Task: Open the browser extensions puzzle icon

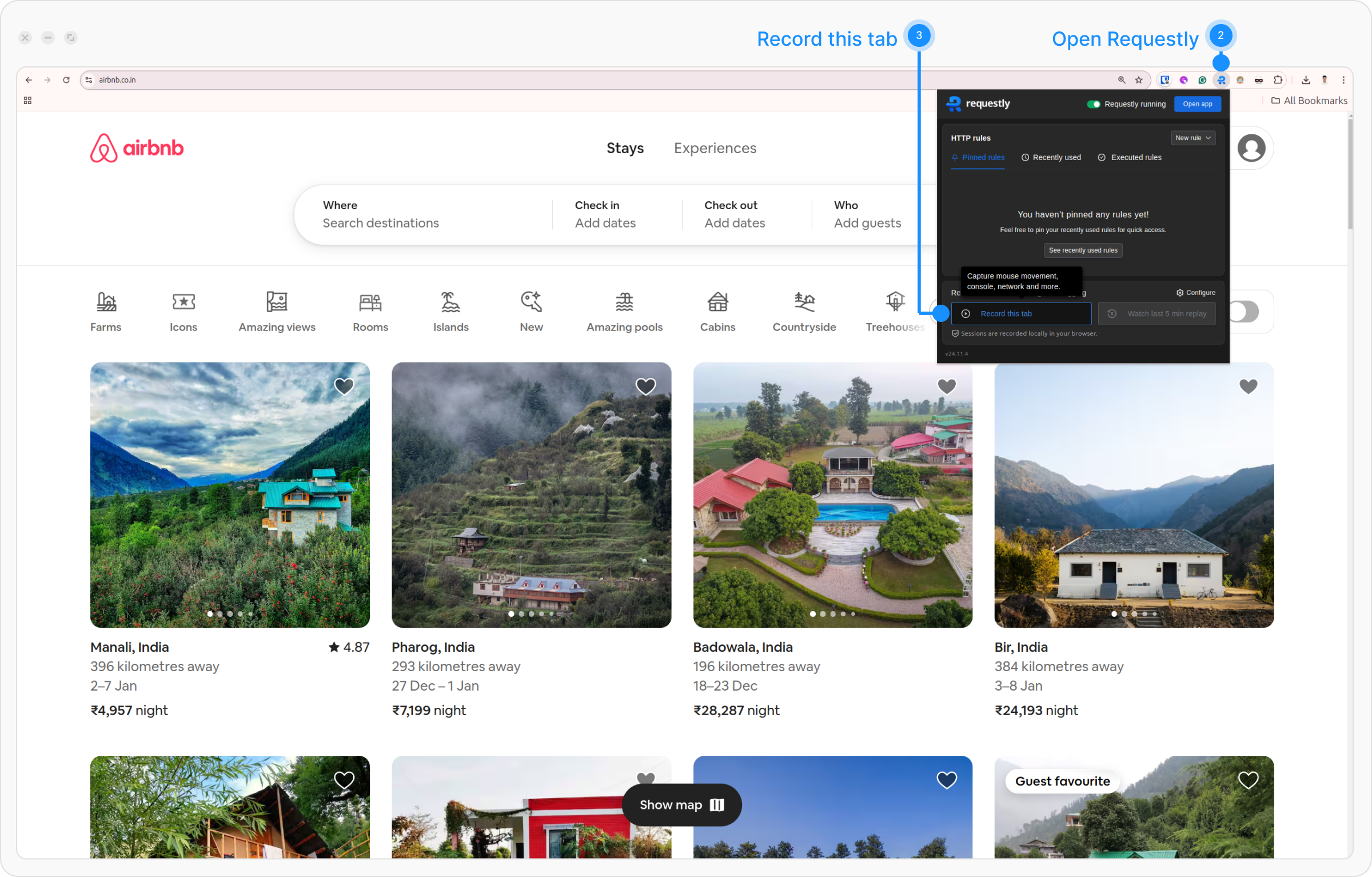Action: pos(1278,80)
